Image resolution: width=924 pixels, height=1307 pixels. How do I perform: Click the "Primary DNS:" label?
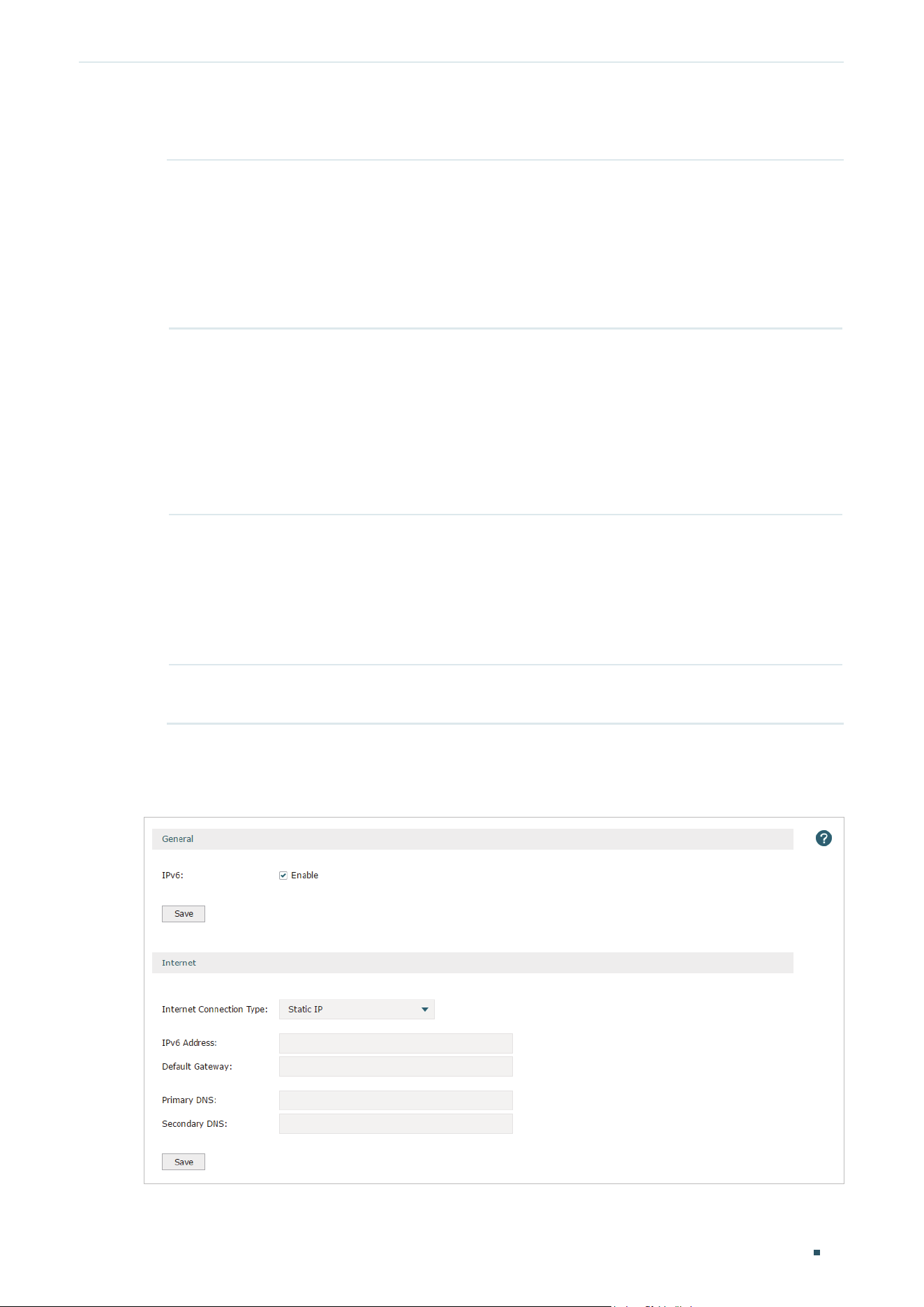coord(189,1100)
